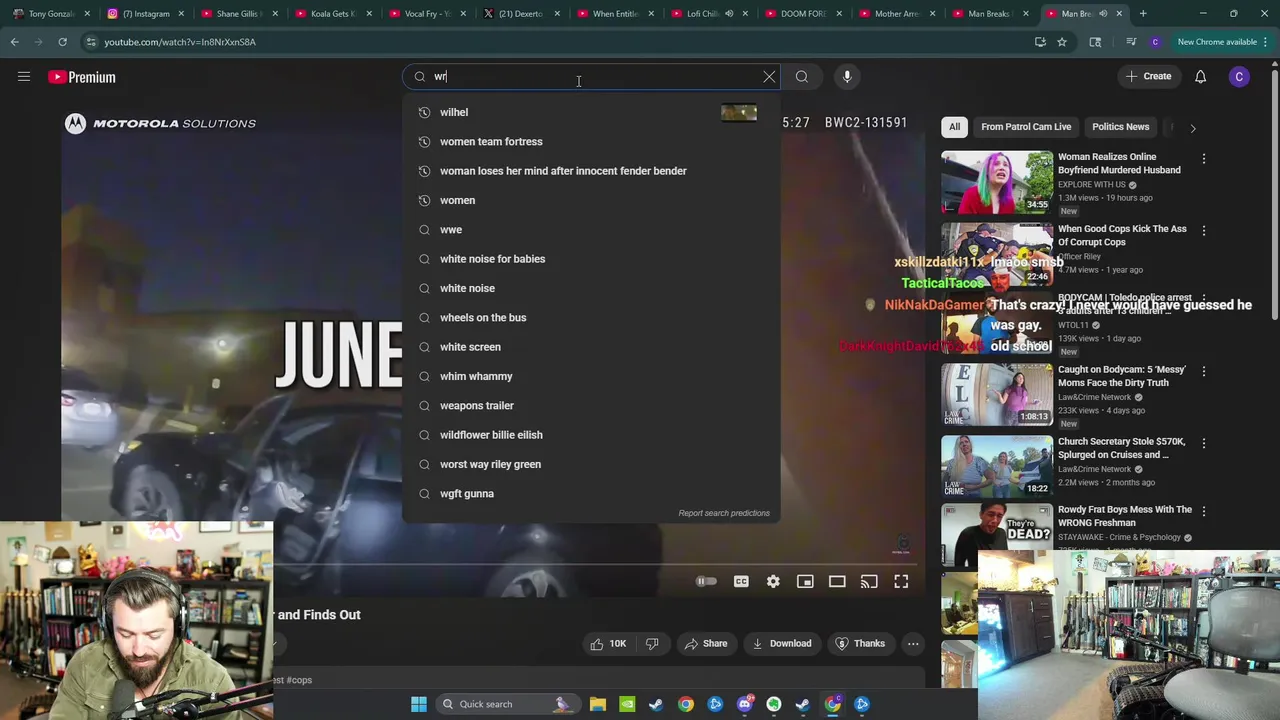Image resolution: width=1280 pixels, height=720 pixels.
Task: Select 'From Patrol Cam Live' chip
Action: [x=1026, y=127]
